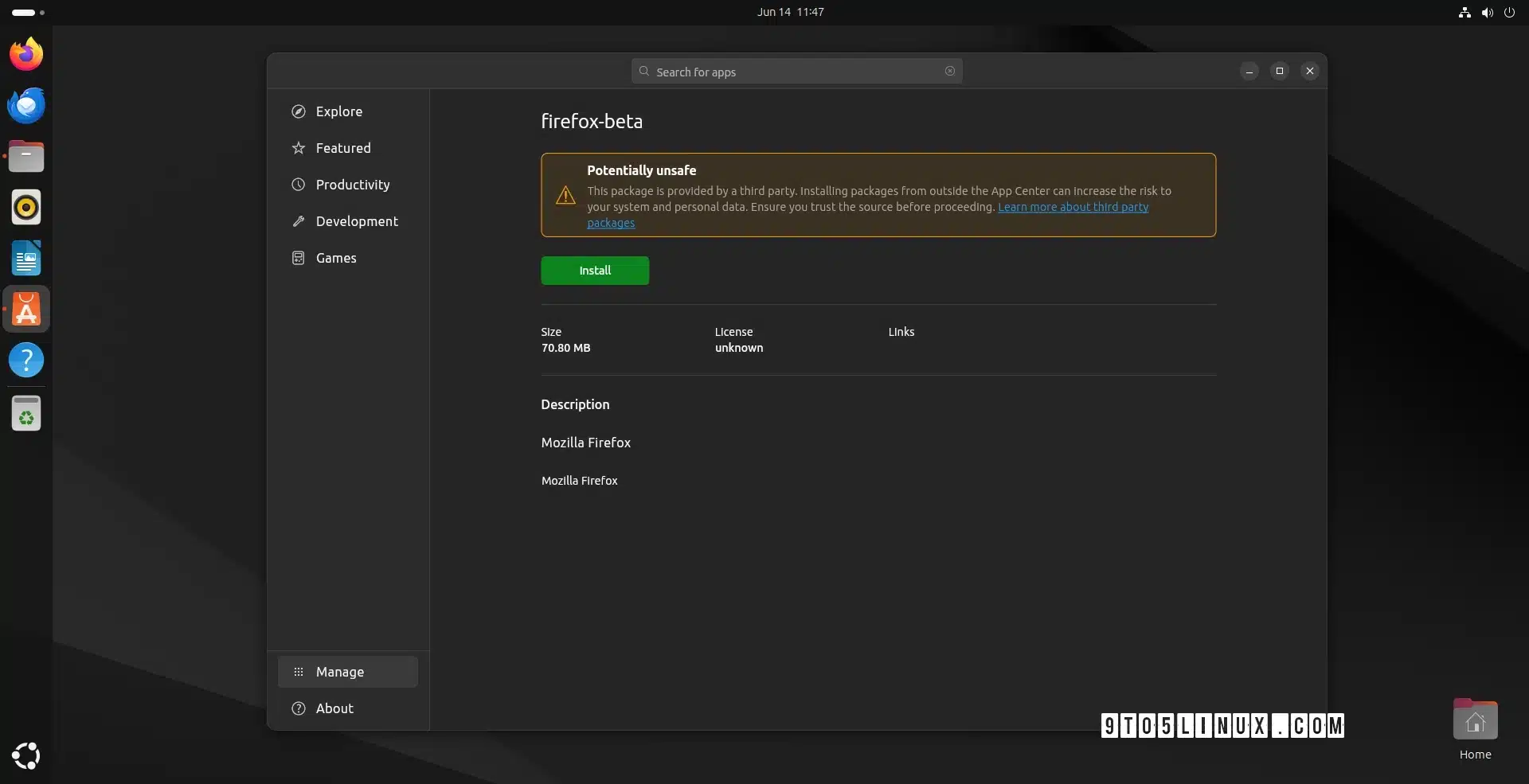Screen dimensions: 1529x784
Task: Open the learn more about third party packages link
Action: point(1072,207)
